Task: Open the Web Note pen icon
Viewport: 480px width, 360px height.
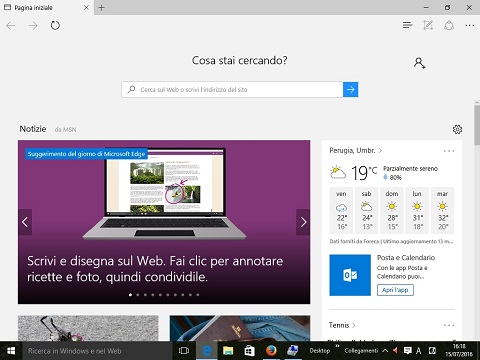Action: click(x=428, y=25)
